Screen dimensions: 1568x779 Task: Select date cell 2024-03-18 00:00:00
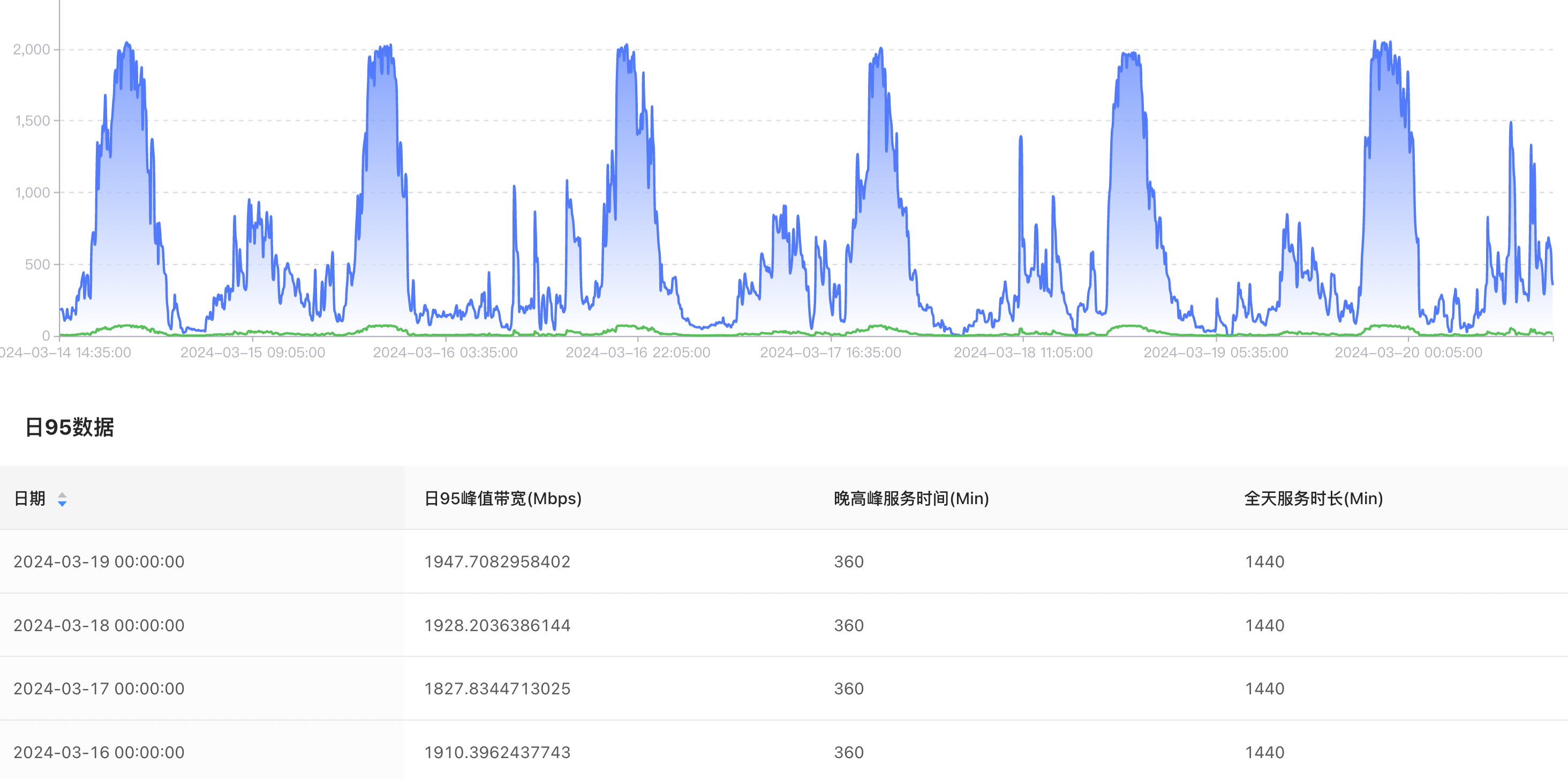tap(99, 626)
